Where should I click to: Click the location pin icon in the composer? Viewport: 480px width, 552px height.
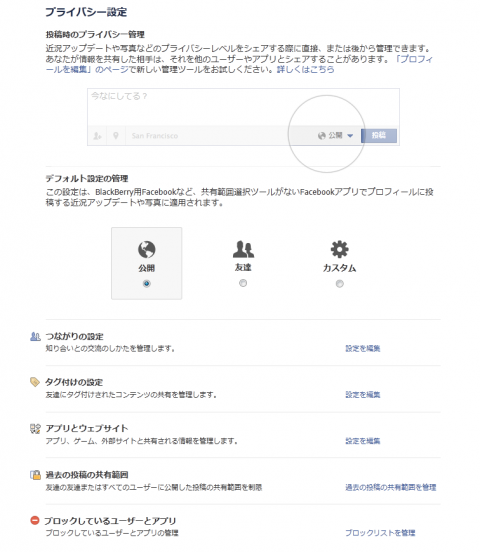(x=116, y=136)
